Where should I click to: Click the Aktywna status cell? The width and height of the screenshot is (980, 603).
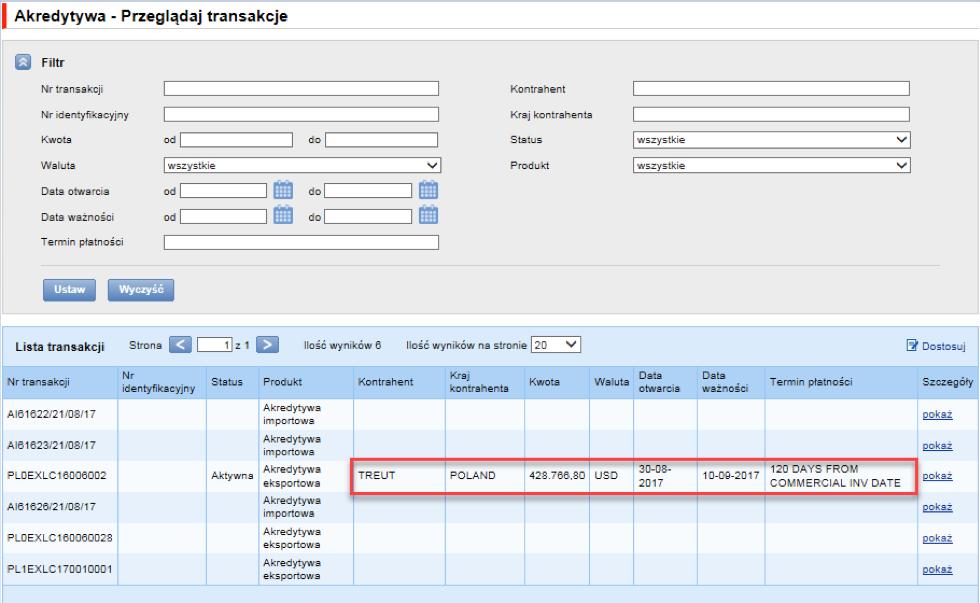(x=232, y=476)
